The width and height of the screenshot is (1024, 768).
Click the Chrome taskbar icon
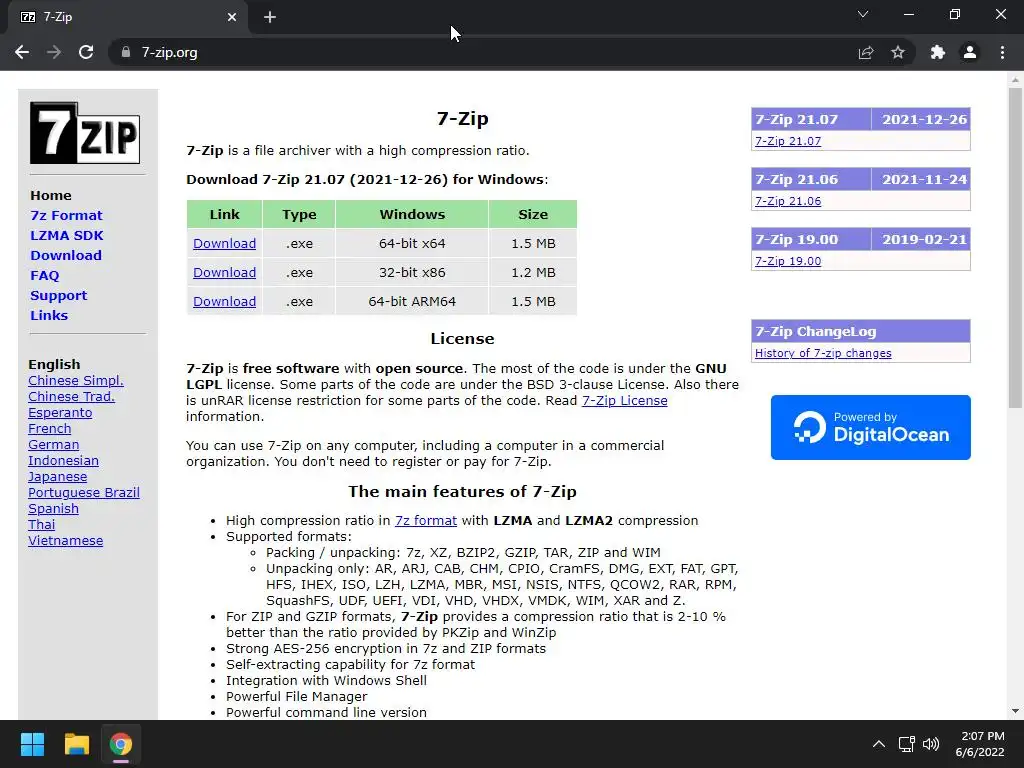click(120, 744)
